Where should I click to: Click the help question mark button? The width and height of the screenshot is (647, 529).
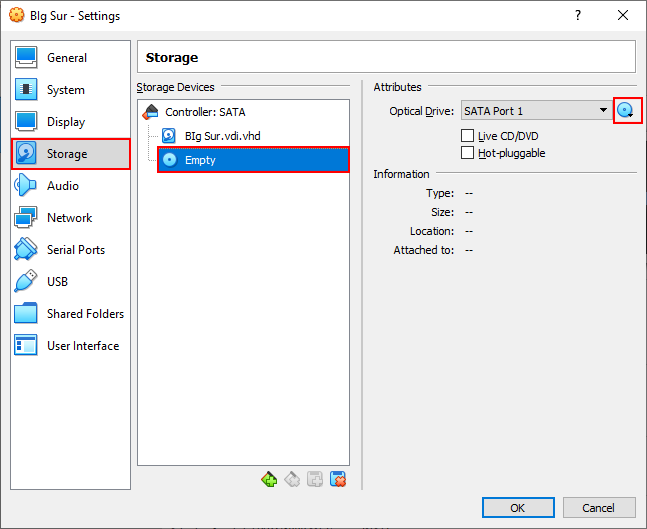coord(578,16)
